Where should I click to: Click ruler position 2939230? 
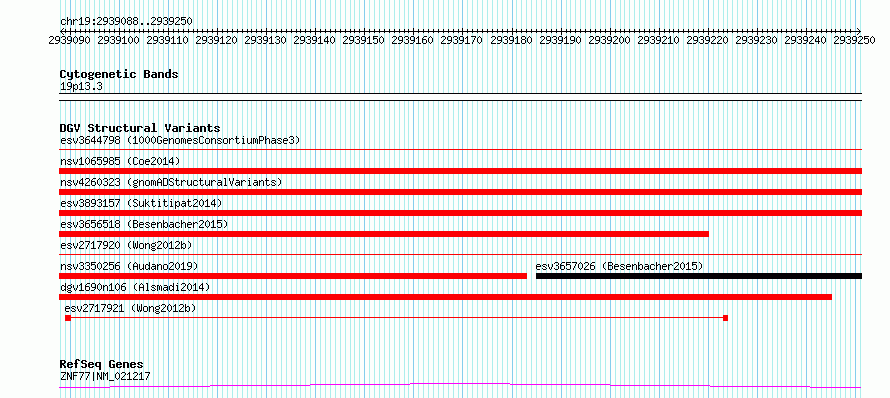pos(757,40)
